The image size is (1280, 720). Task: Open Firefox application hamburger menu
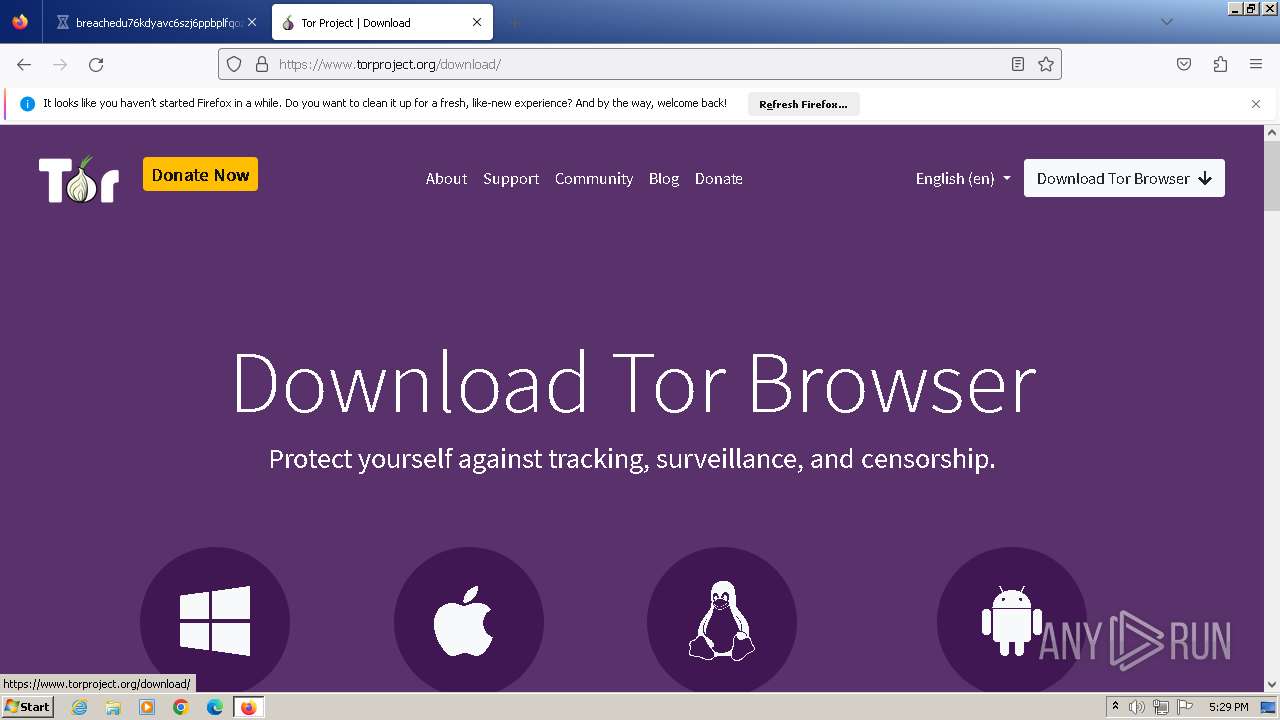click(1256, 64)
